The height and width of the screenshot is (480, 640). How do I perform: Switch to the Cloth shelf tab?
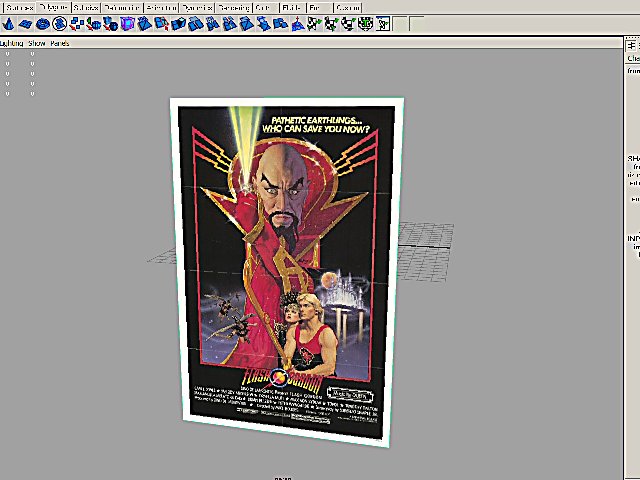coord(265,7)
